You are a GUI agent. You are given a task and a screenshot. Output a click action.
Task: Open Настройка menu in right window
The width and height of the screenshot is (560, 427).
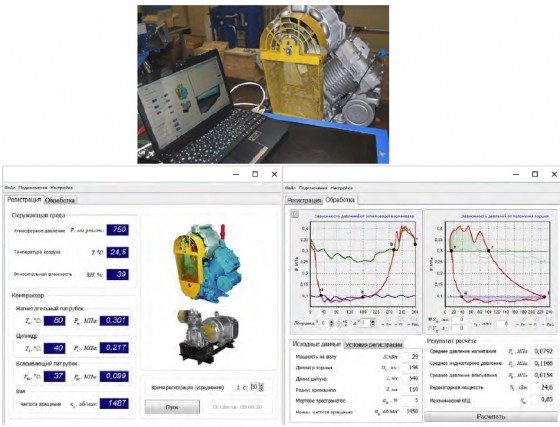(341, 187)
